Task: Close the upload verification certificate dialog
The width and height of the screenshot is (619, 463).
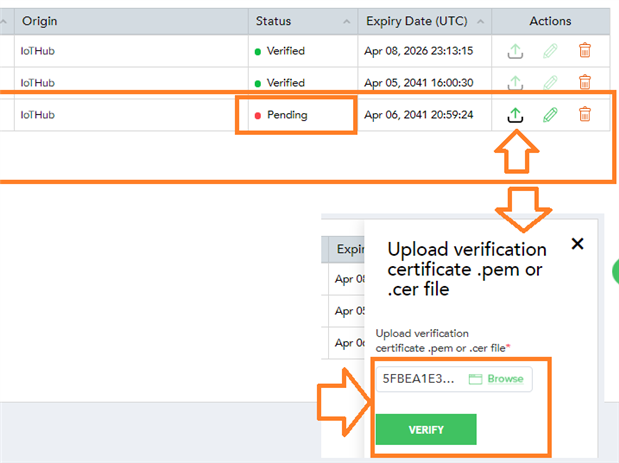Action: pos(577,243)
